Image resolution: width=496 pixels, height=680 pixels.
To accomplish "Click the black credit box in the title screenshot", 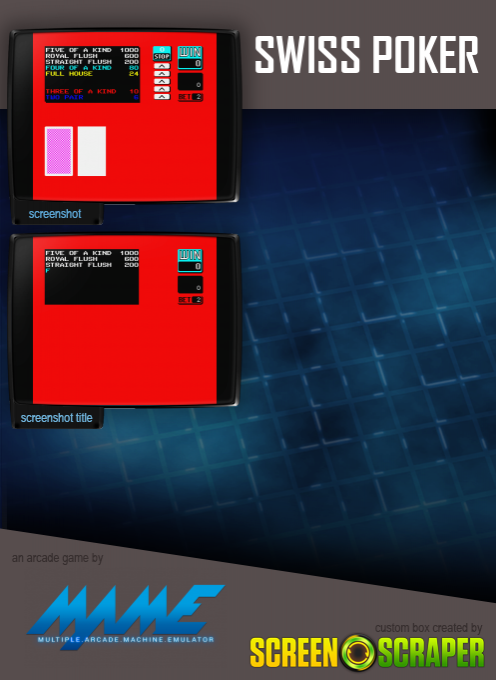I will click(190, 284).
